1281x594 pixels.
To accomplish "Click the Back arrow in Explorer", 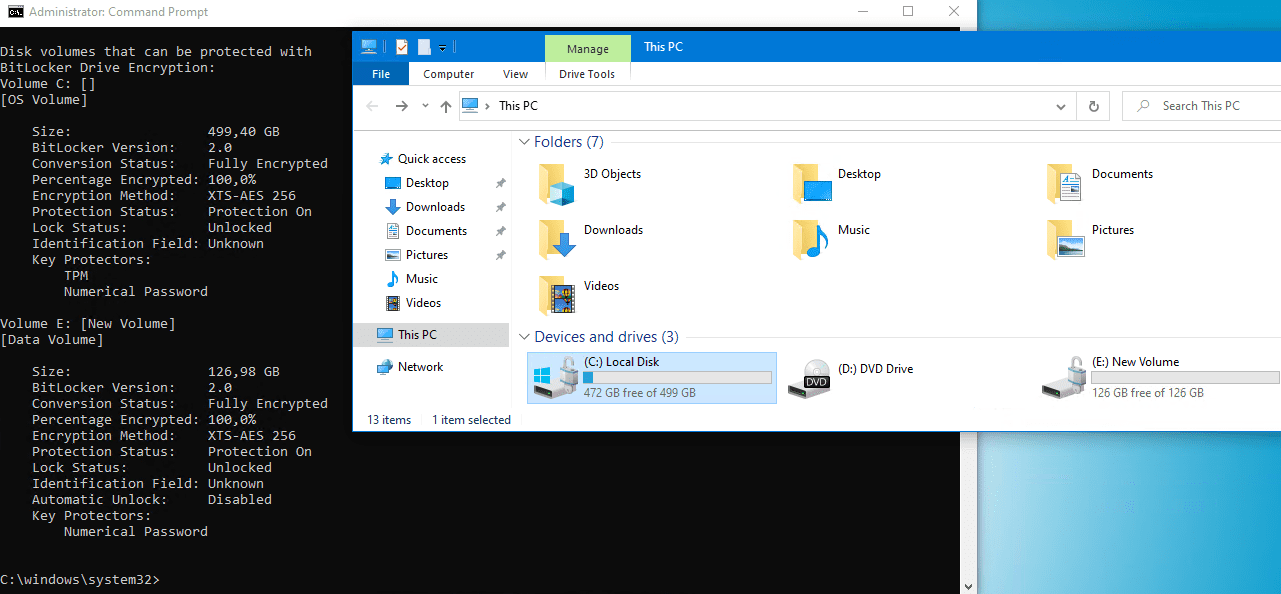I will (x=372, y=106).
